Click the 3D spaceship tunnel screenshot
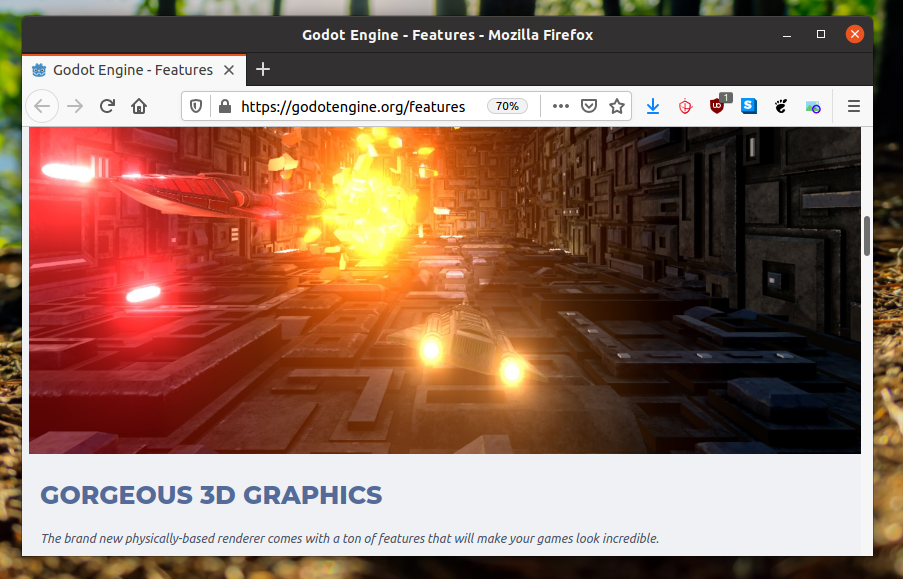Image resolution: width=903 pixels, height=579 pixels. (445, 290)
